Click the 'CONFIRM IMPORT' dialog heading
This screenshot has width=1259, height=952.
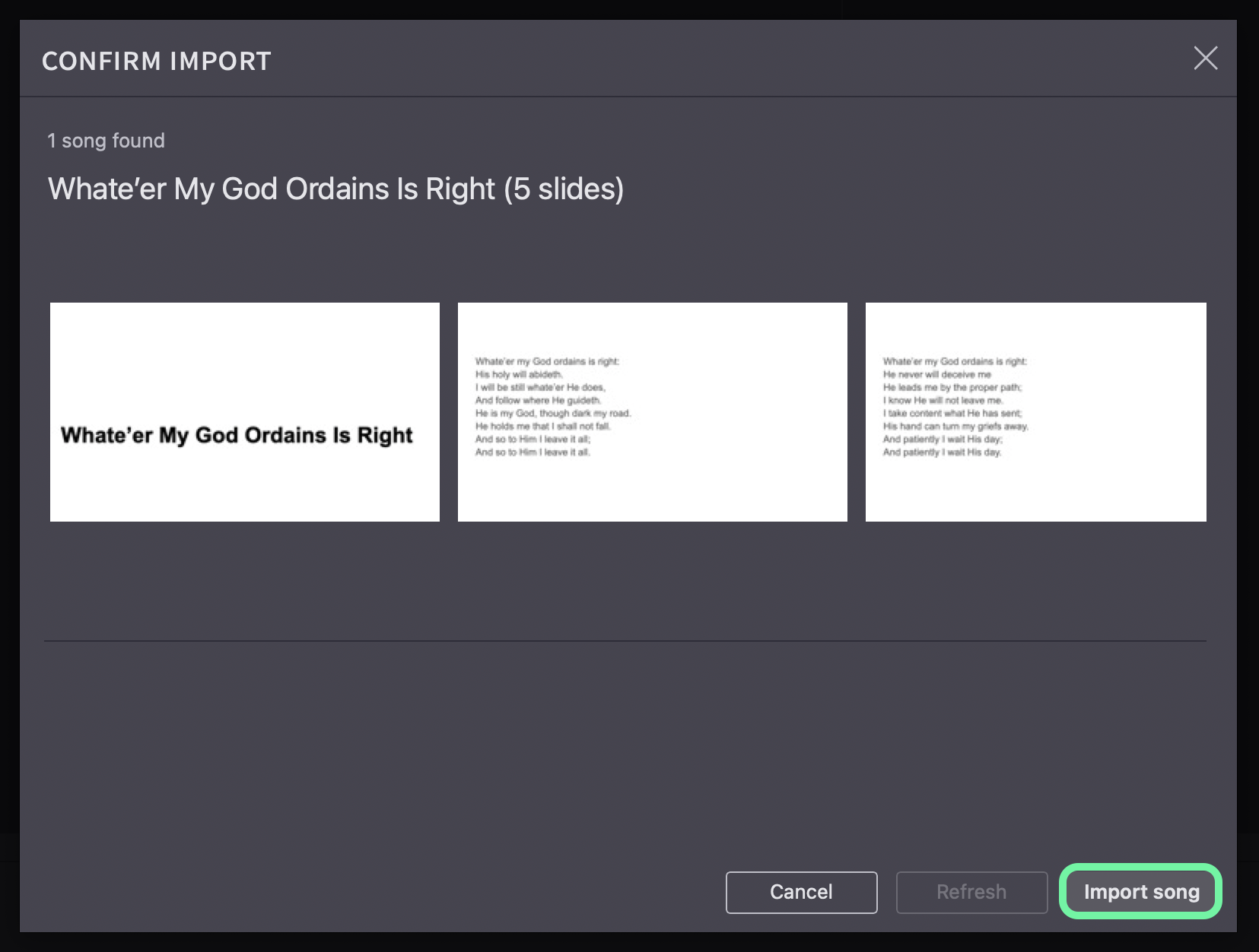point(157,61)
